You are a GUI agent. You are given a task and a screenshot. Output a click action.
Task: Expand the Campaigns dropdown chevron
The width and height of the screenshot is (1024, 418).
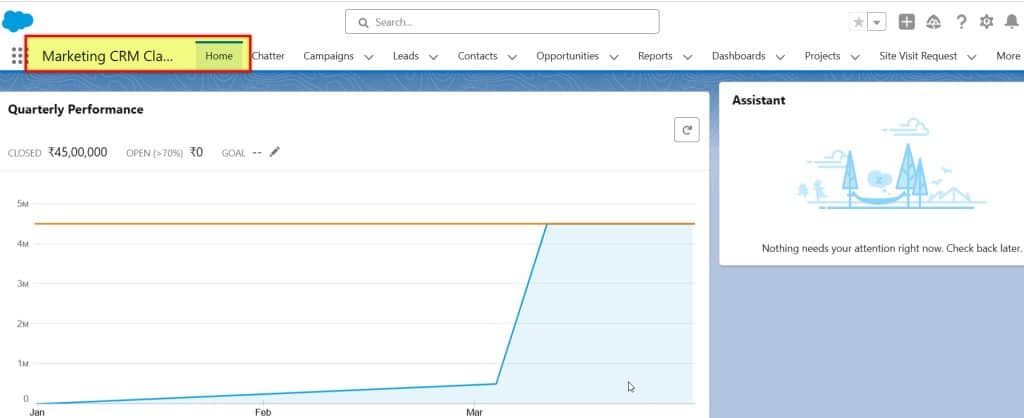368,57
